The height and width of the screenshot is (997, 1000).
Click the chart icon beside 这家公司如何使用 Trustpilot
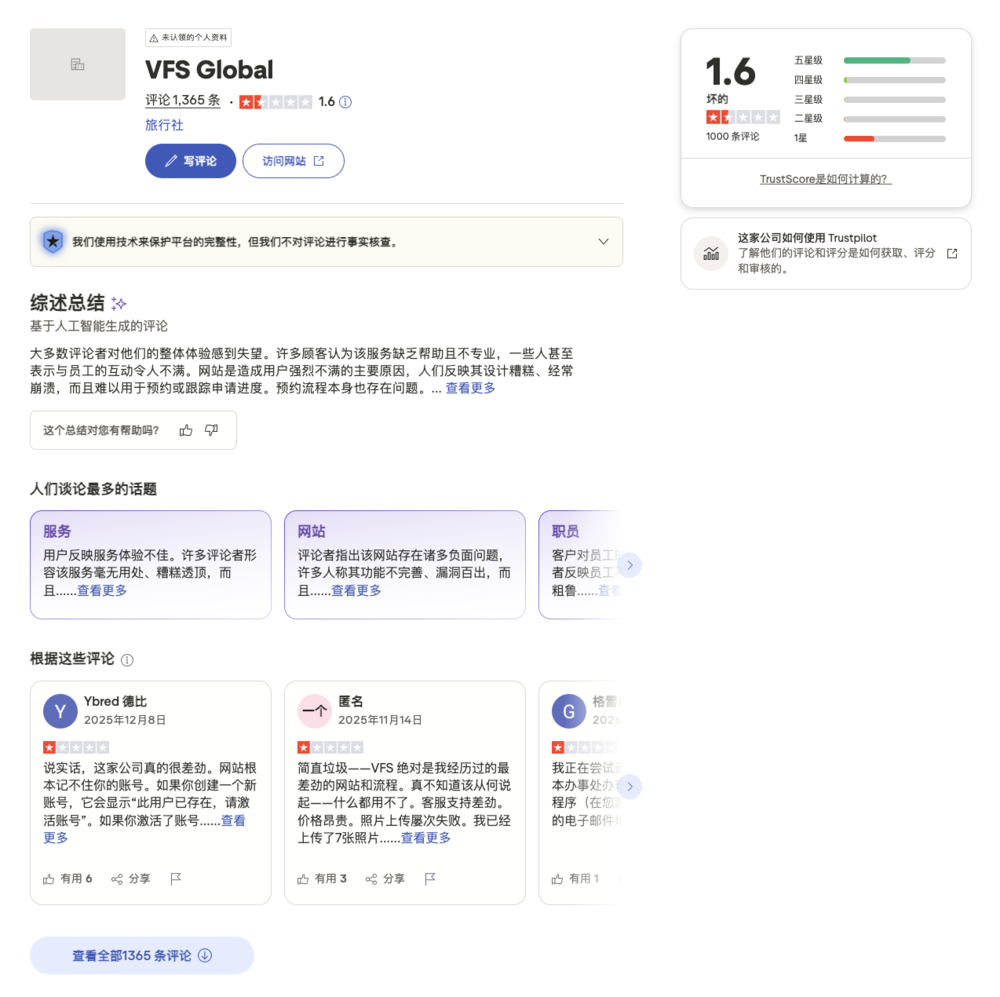711,255
